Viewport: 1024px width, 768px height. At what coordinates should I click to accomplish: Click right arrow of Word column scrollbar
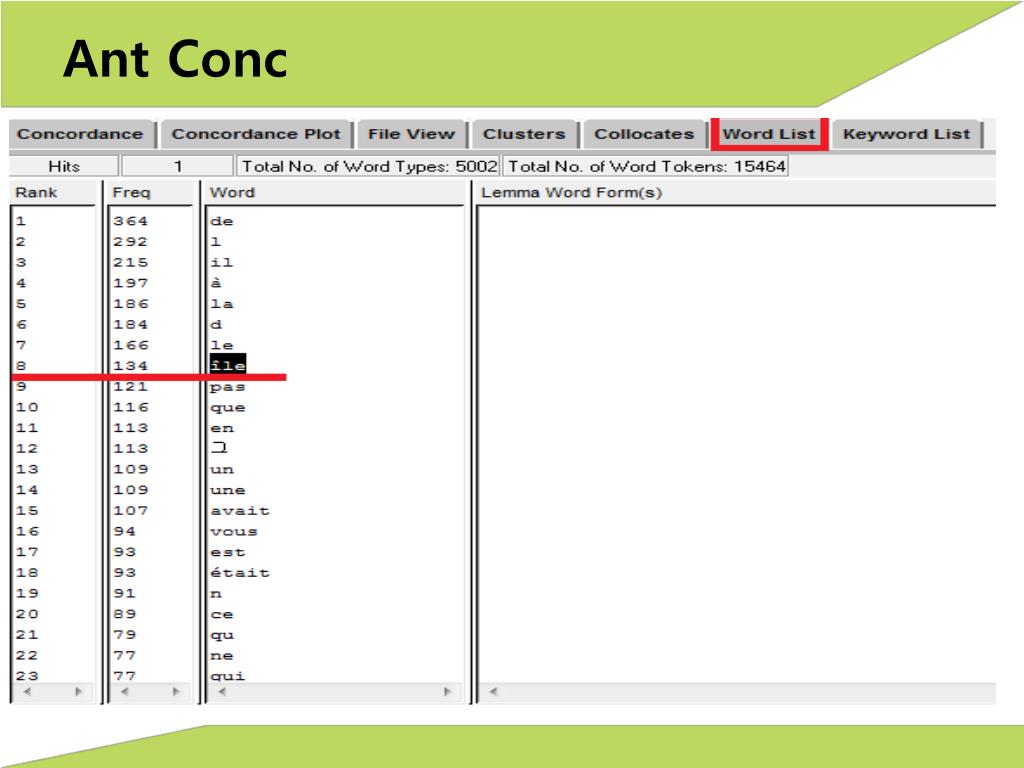[x=447, y=692]
